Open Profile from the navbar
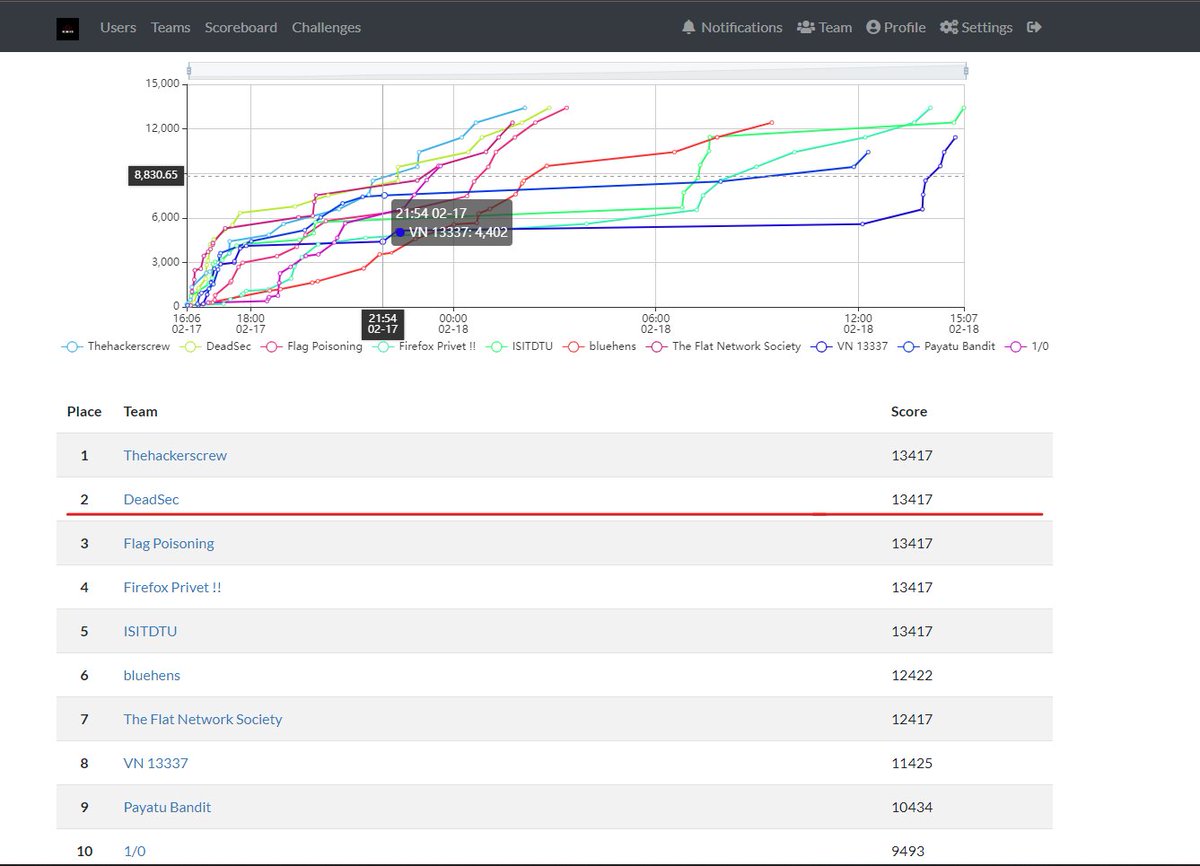This screenshot has height=866, width=1200. point(896,27)
